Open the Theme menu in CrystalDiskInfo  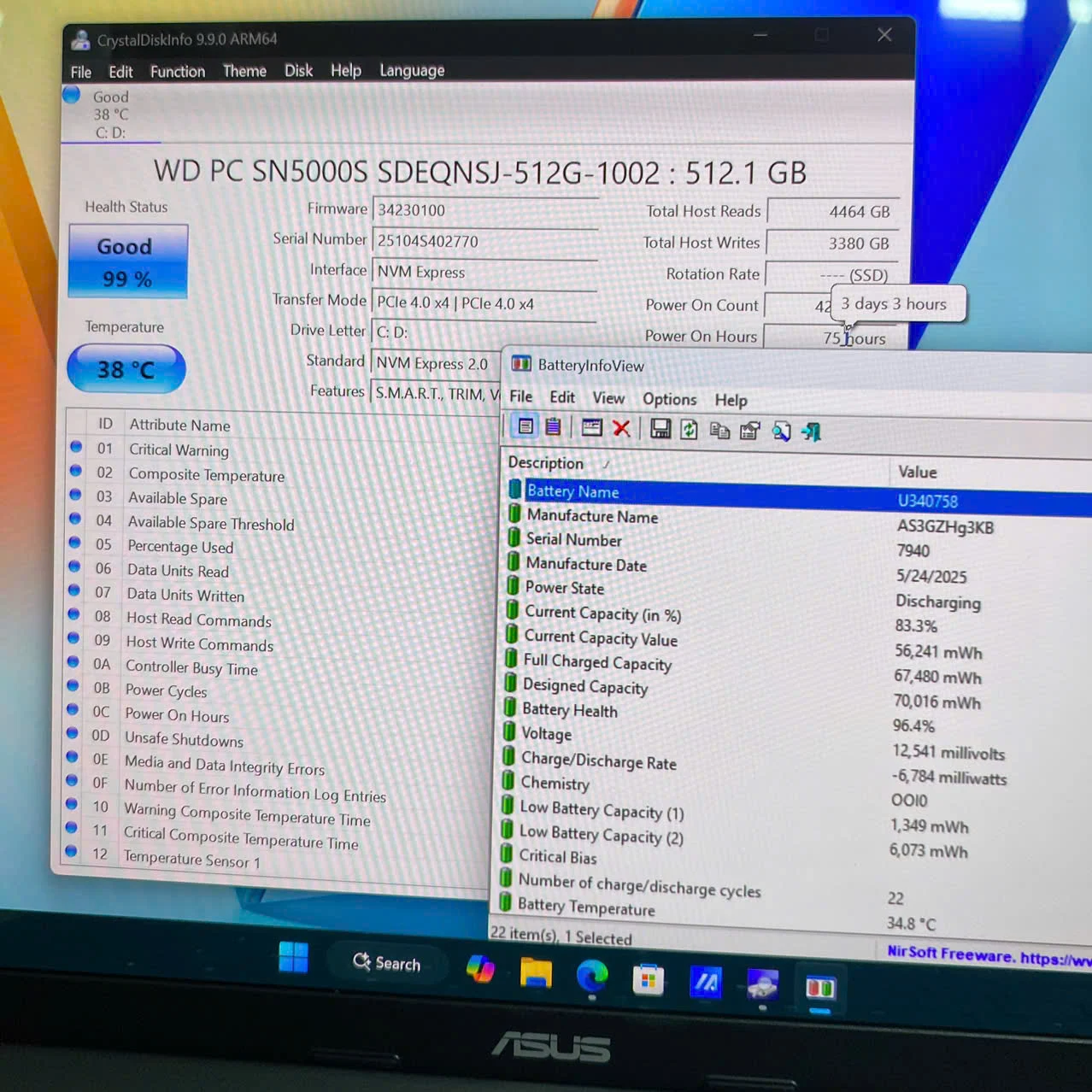(244, 71)
